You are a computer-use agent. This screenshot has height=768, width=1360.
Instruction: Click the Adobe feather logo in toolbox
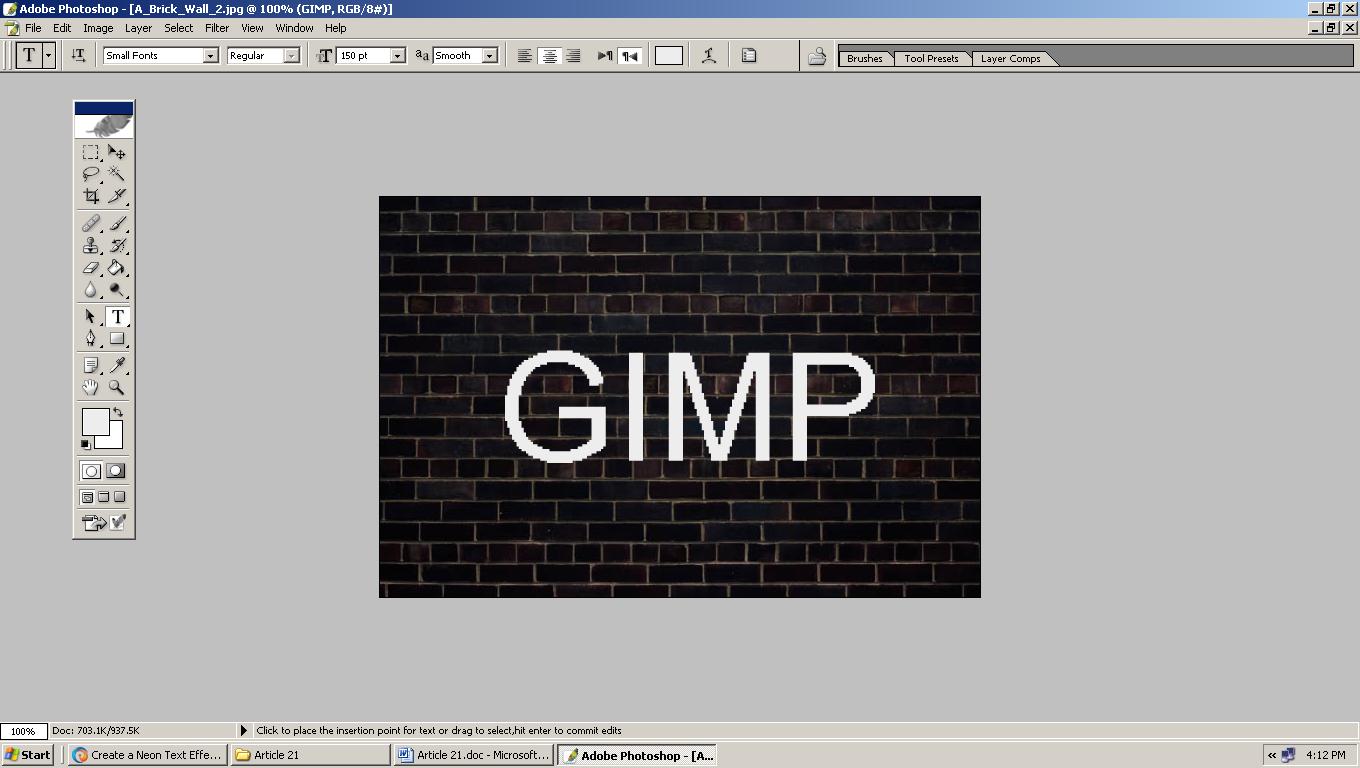pos(104,126)
